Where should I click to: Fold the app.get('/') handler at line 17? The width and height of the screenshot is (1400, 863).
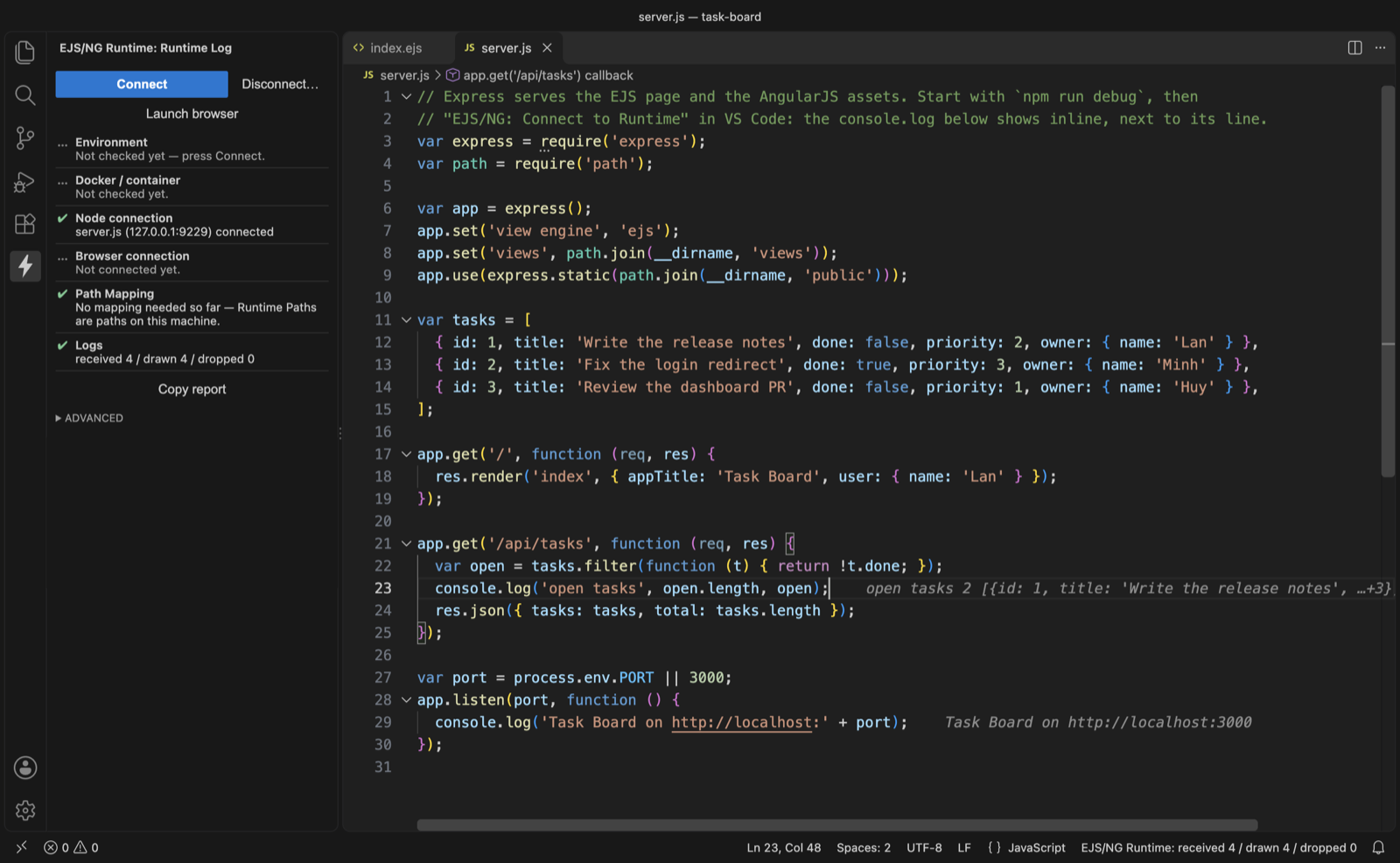click(x=406, y=454)
